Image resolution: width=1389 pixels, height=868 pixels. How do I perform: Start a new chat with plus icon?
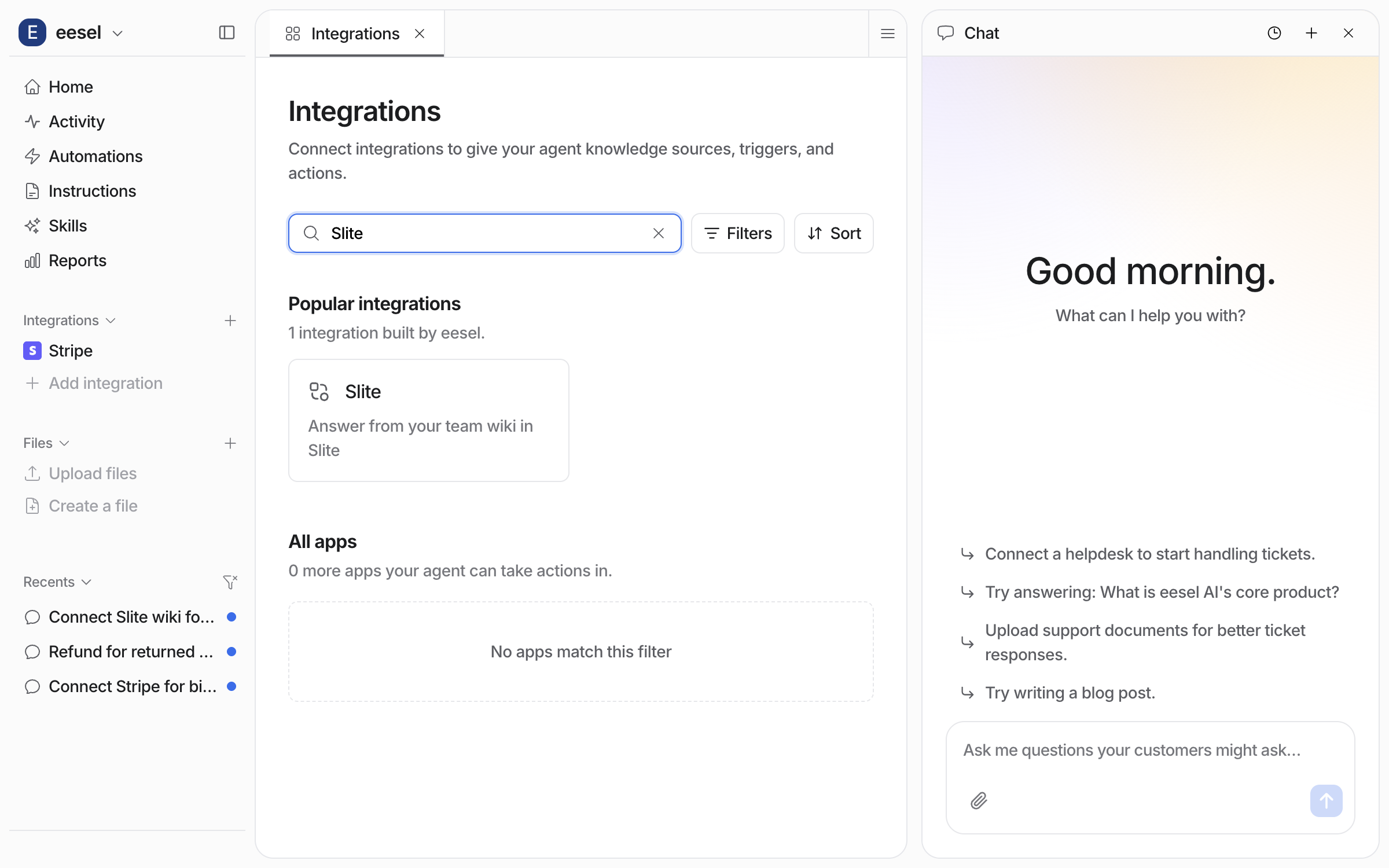coord(1311,33)
